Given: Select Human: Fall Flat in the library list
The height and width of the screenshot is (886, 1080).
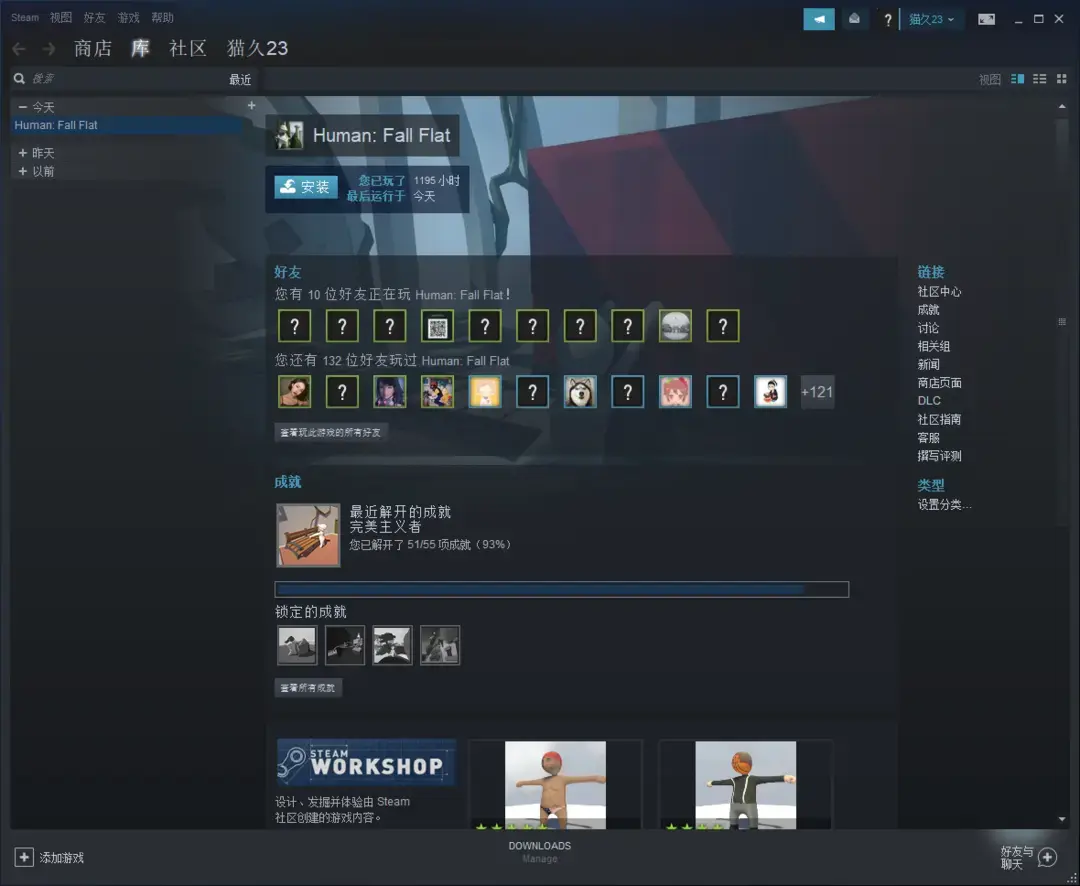Looking at the screenshot, I should [127, 125].
